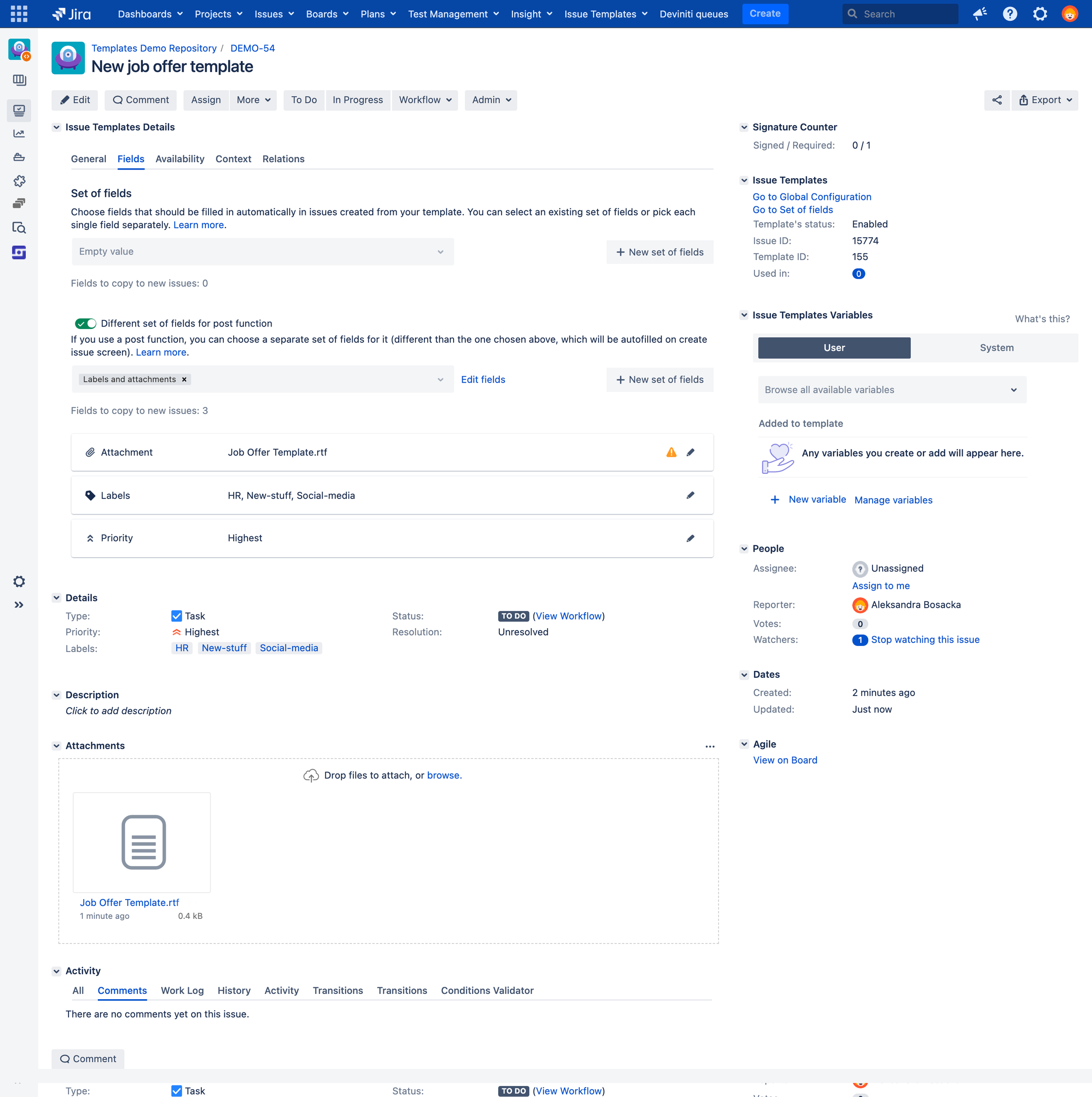
Task: Open the Empty value fields dropdown
Action: click(x=263, y=252)
